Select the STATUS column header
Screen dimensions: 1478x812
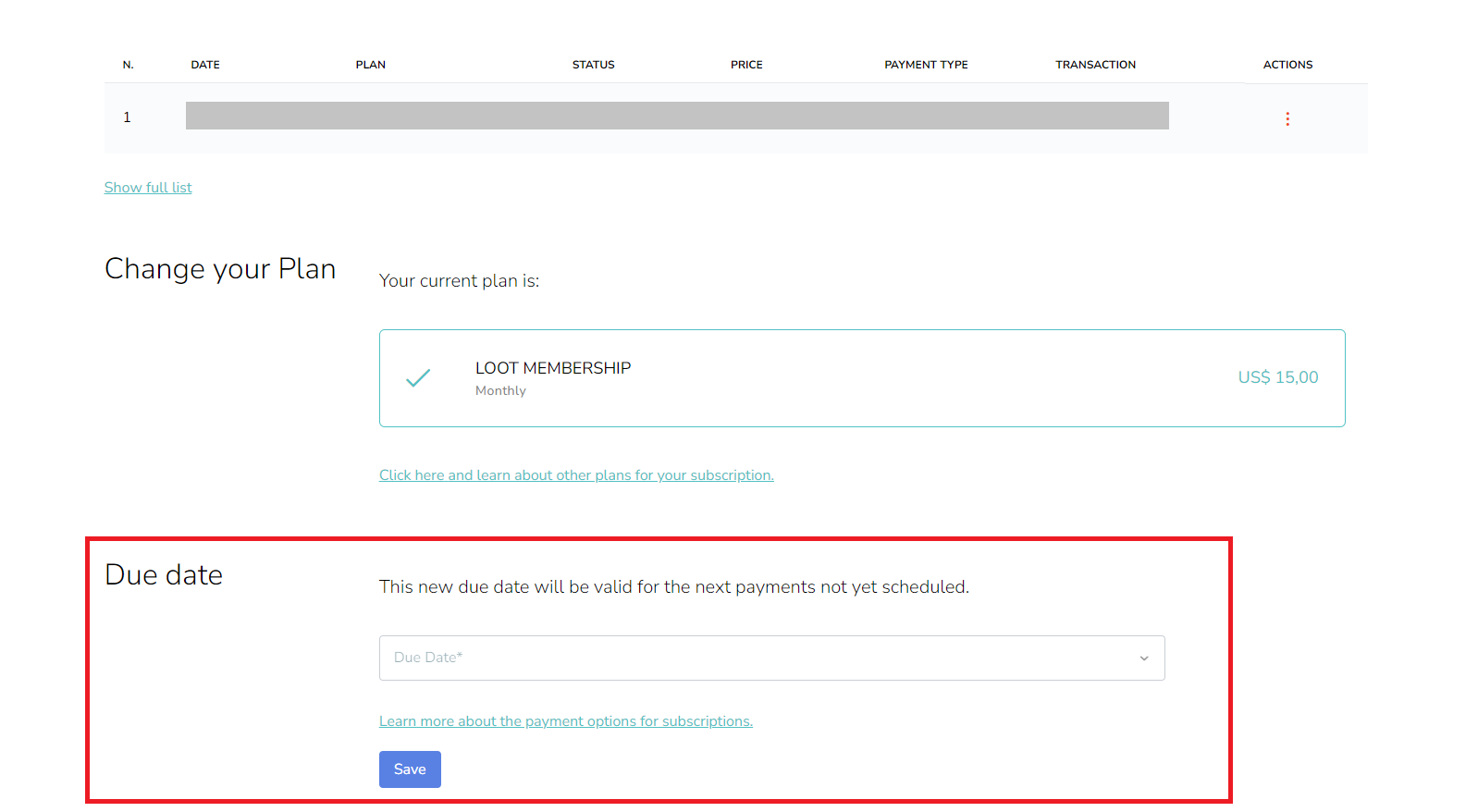(593, 65)
